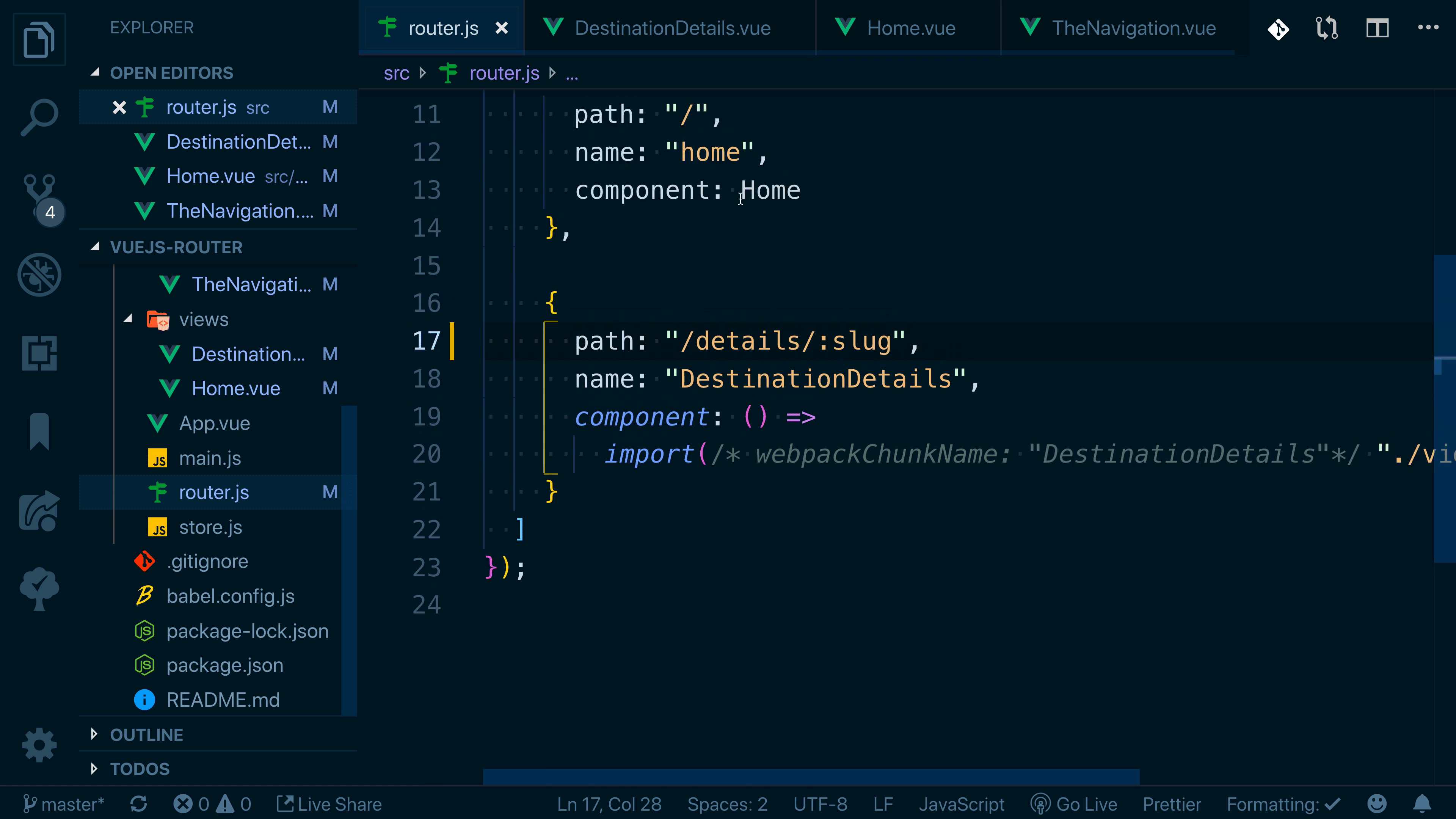The height and width of the screenshot is (819, 1456).
Task: Start Live Share session from status bar
Action: tap(329, 804)
